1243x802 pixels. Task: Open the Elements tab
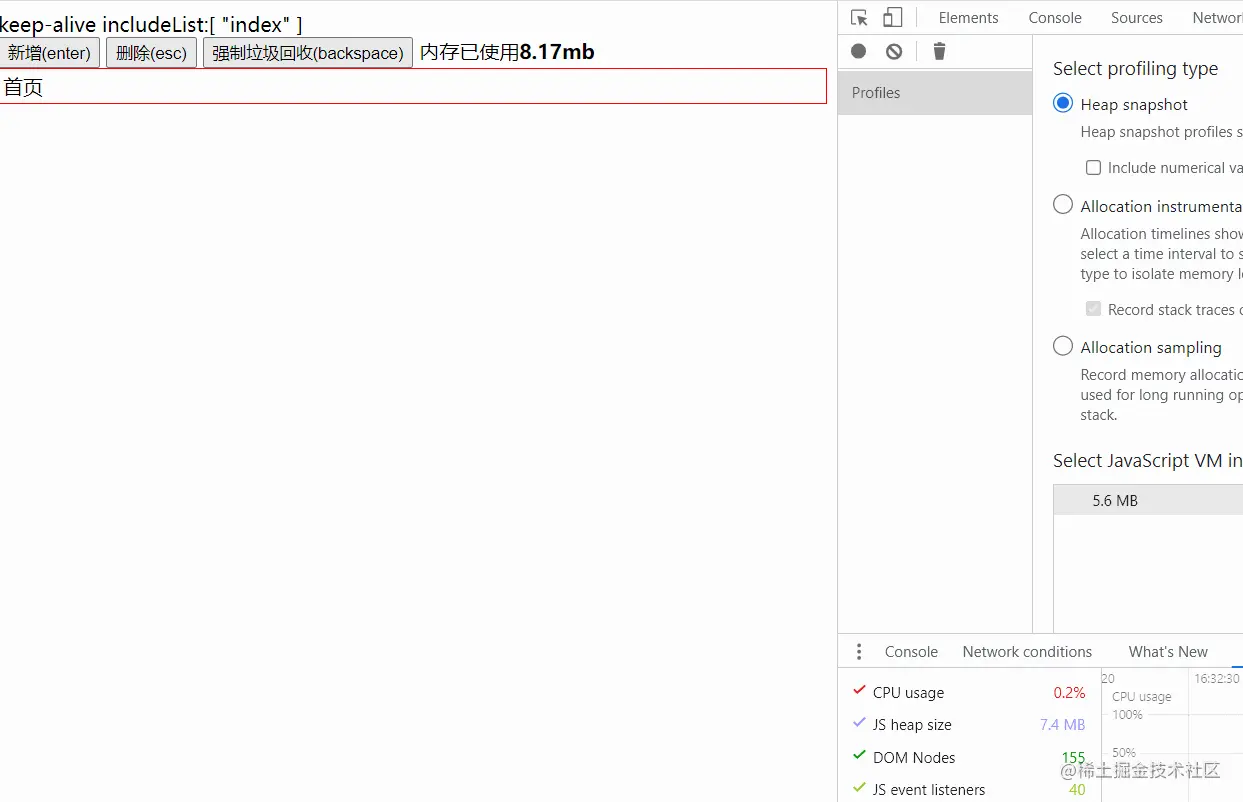(968, 18)
